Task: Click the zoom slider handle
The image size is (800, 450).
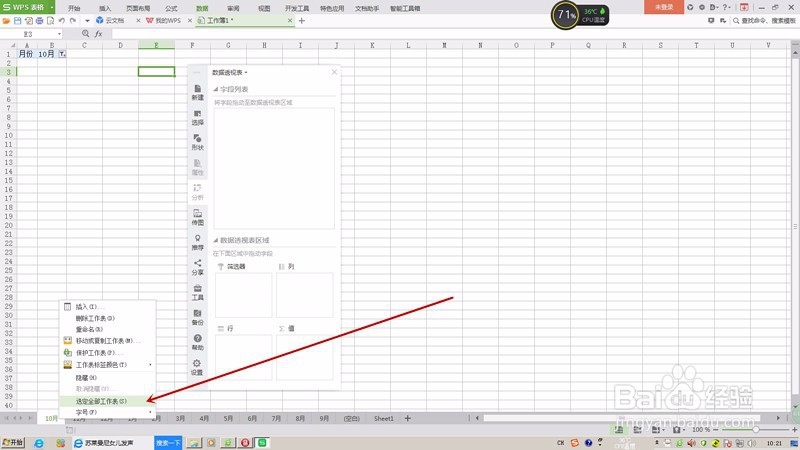Action: pyautogui.click(x=755, y=430)
